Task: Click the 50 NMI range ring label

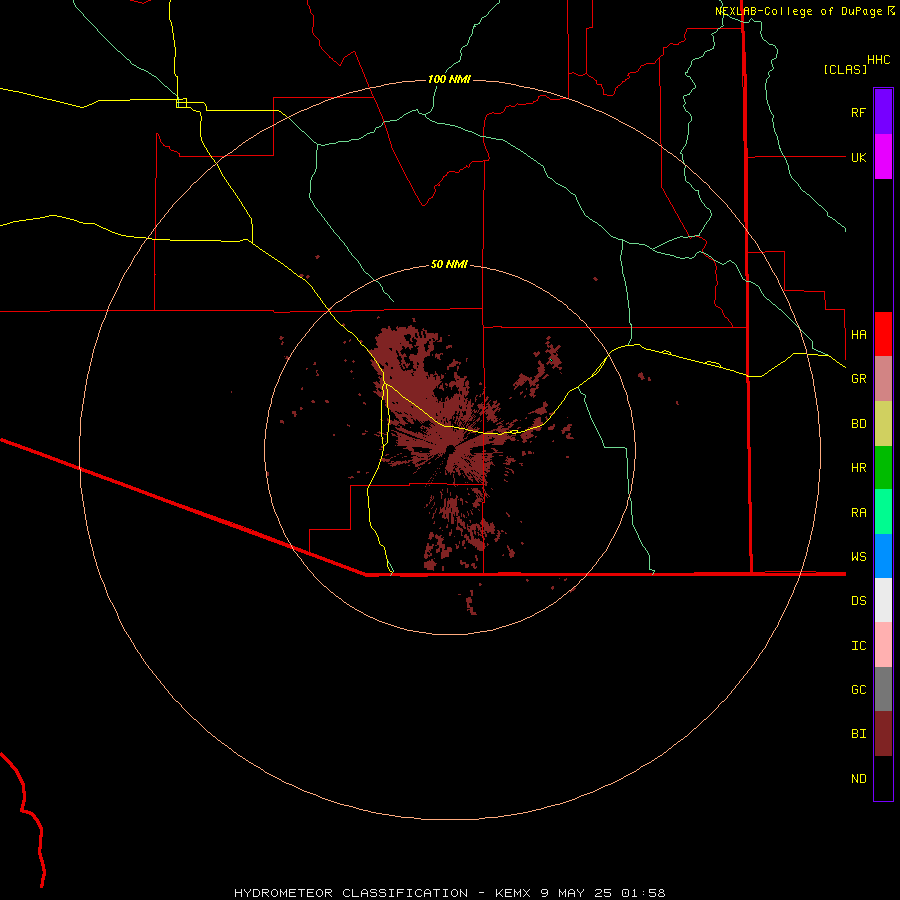Action: click(449, 264)
